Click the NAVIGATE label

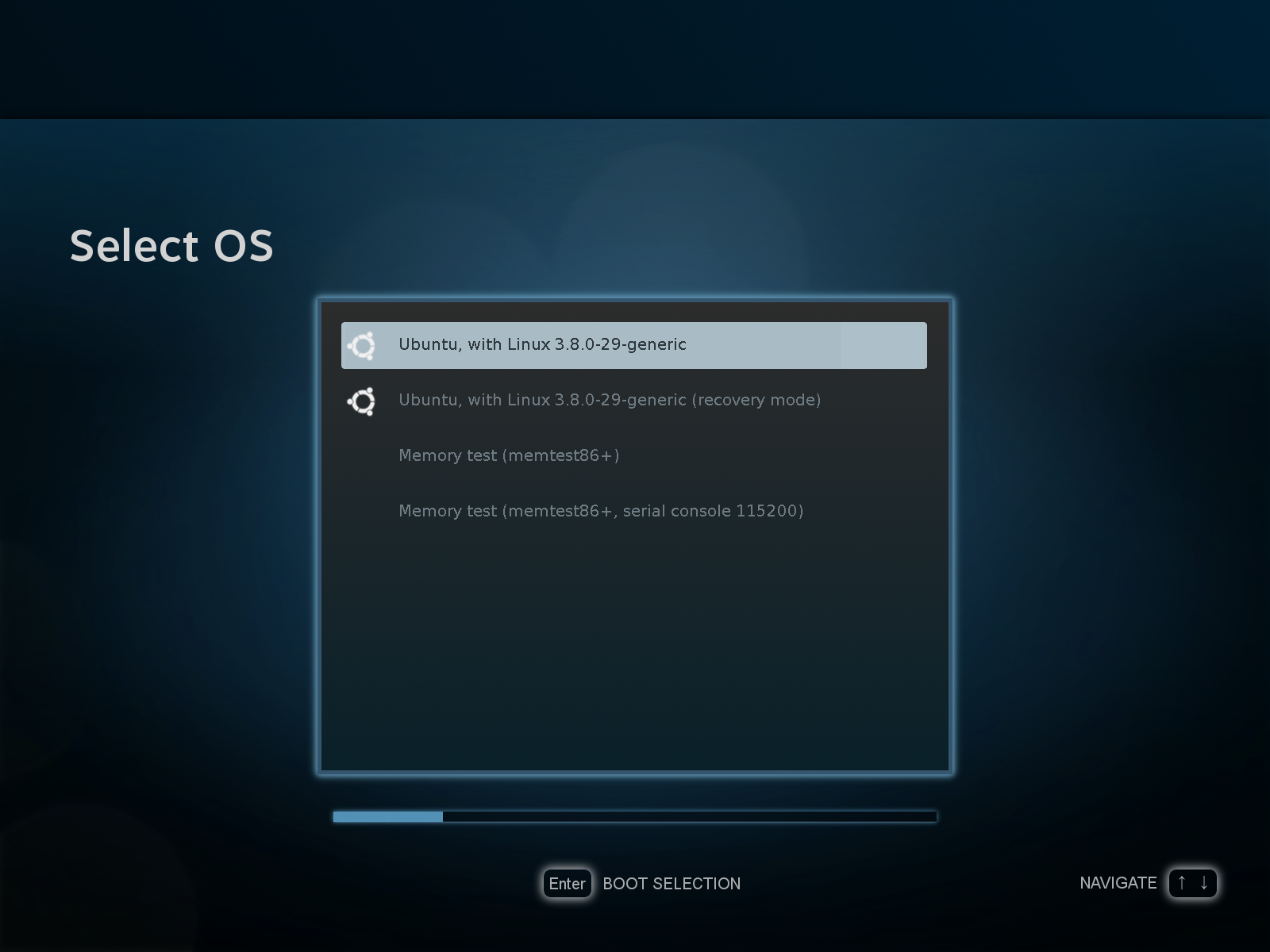(x=1118, y=883)
